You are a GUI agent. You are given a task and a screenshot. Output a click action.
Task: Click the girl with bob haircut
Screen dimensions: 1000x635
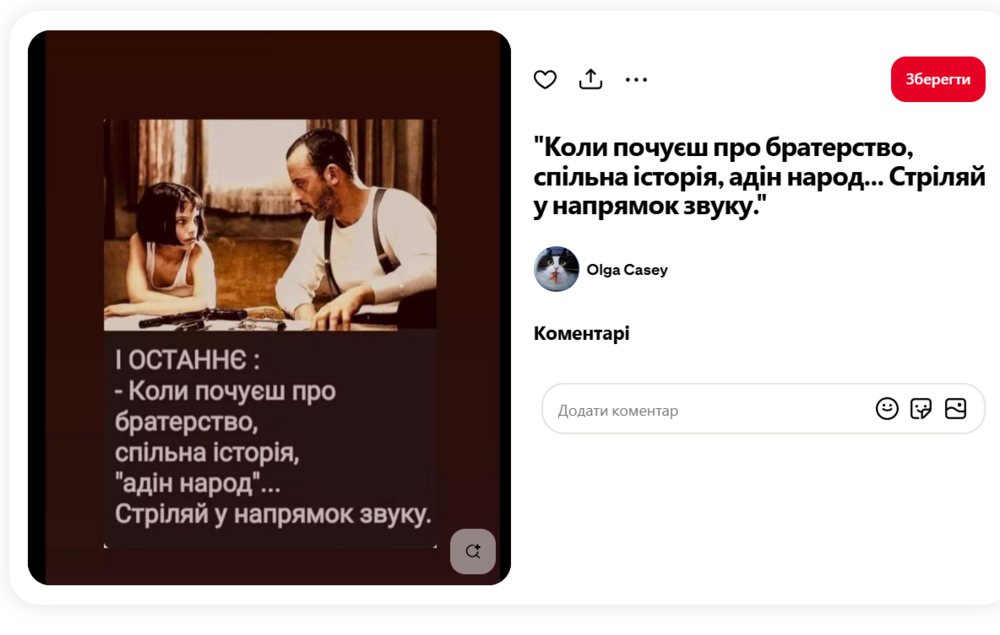(169, 252)
